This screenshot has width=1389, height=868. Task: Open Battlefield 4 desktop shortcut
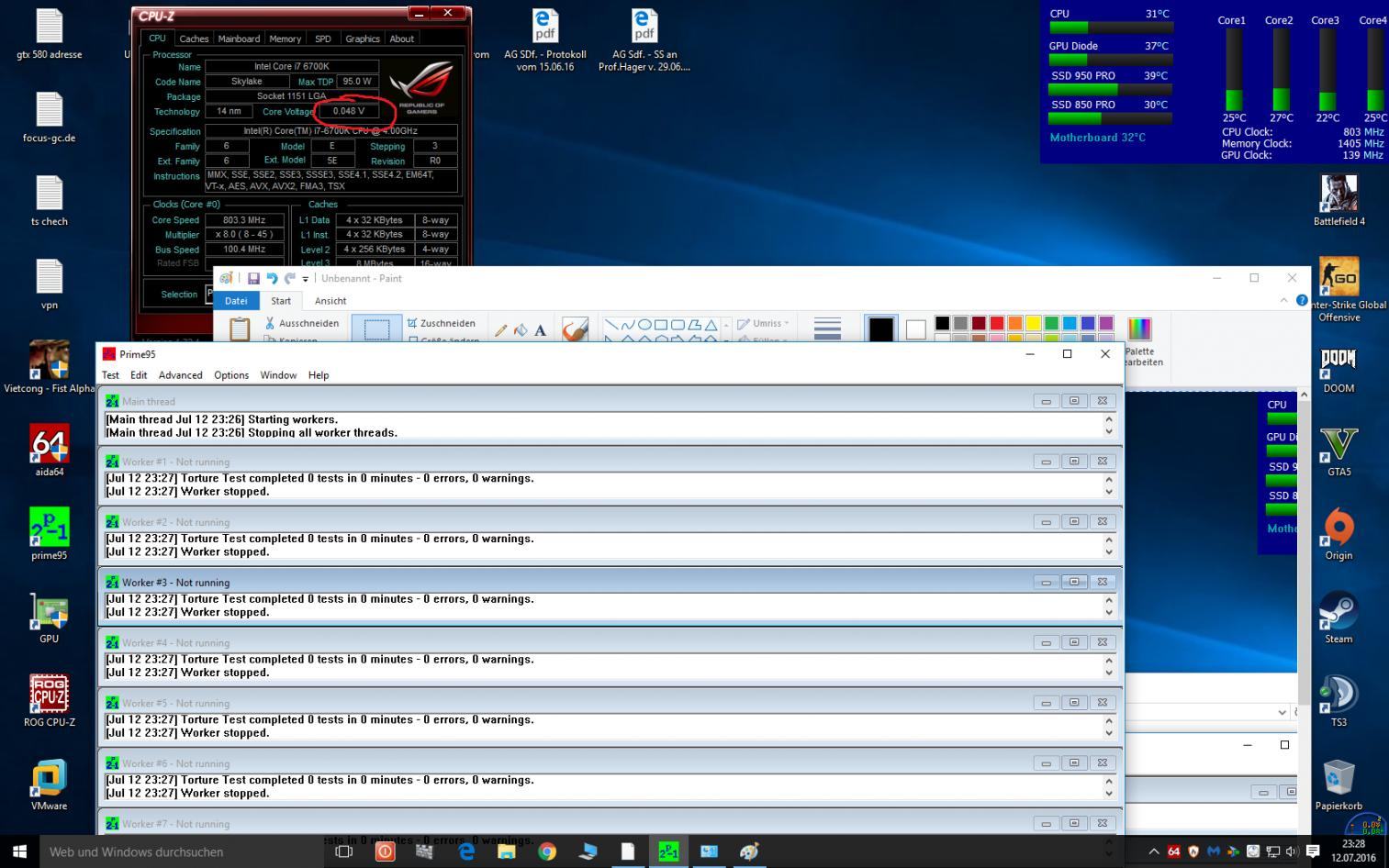pyautogui.click(x=1339, y=200)
